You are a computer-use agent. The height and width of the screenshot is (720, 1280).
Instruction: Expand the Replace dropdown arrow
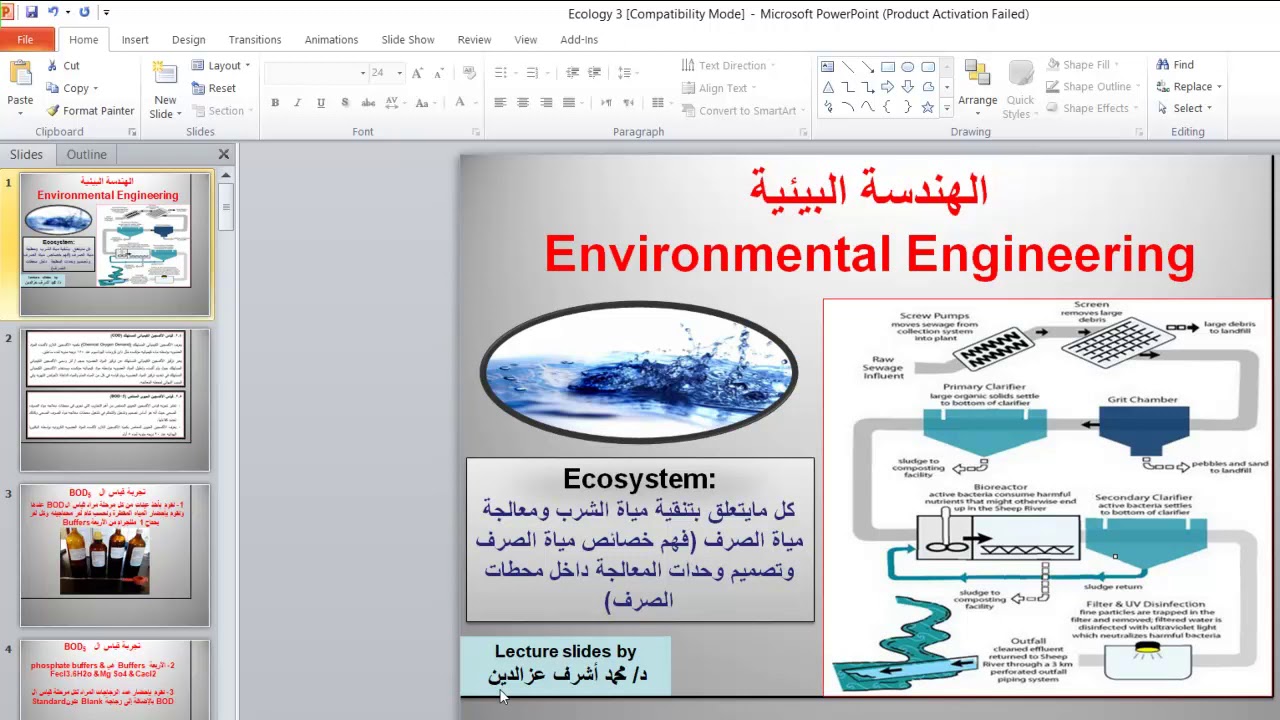pos(1219,87)
